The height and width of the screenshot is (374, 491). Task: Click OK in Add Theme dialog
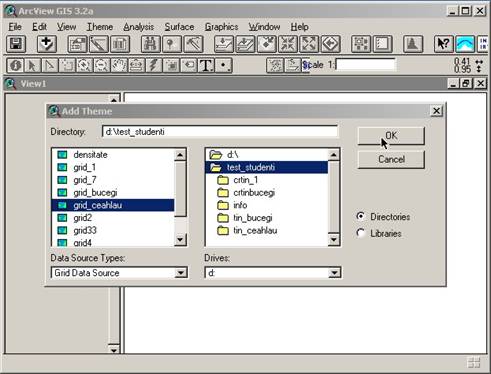click(x=391, y=136)
